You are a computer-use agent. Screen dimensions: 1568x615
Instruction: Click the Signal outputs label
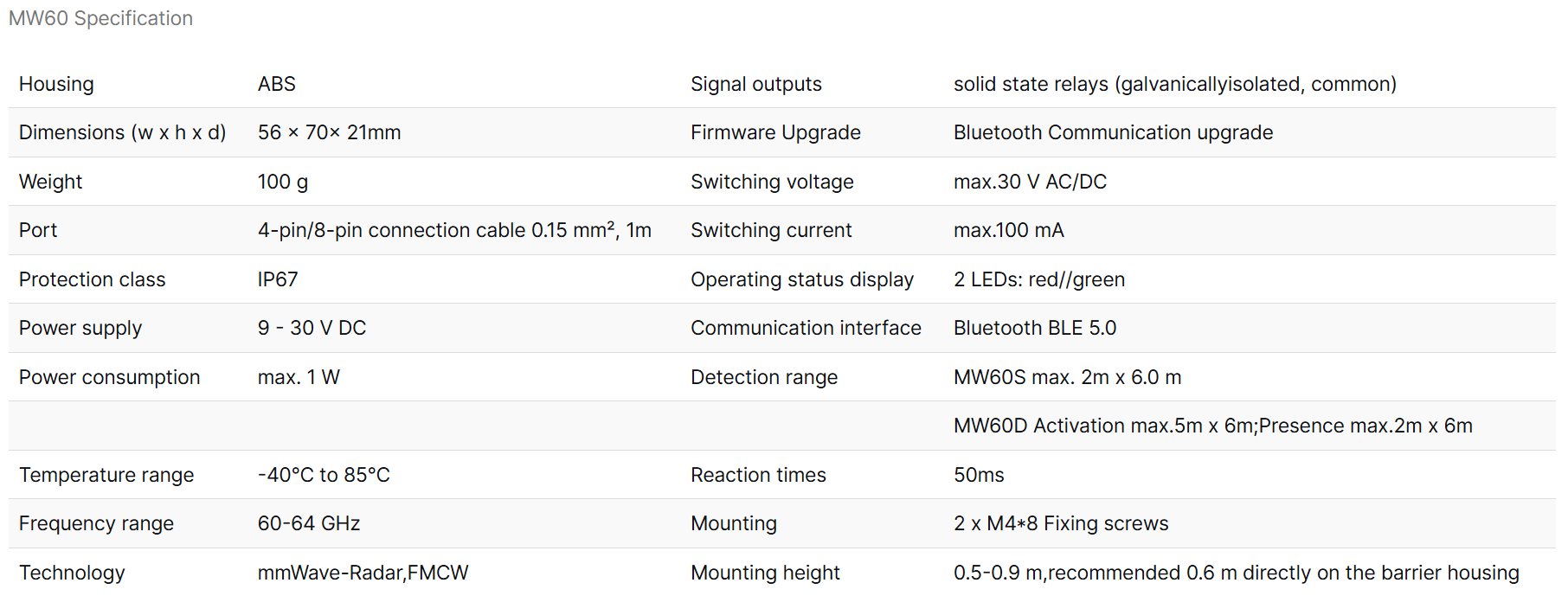(755, 84)
